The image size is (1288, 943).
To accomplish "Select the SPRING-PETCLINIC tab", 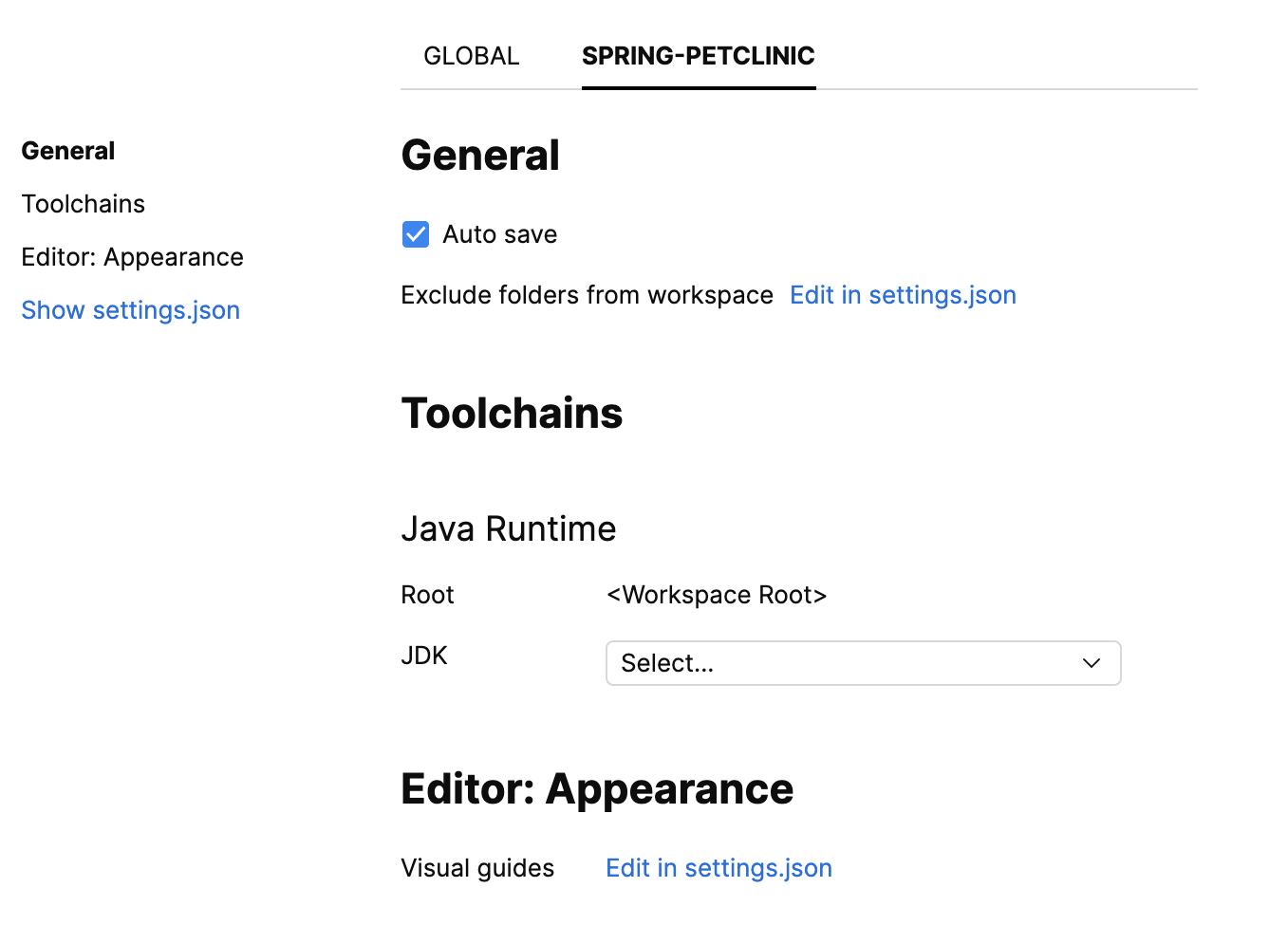I will 699,56.
